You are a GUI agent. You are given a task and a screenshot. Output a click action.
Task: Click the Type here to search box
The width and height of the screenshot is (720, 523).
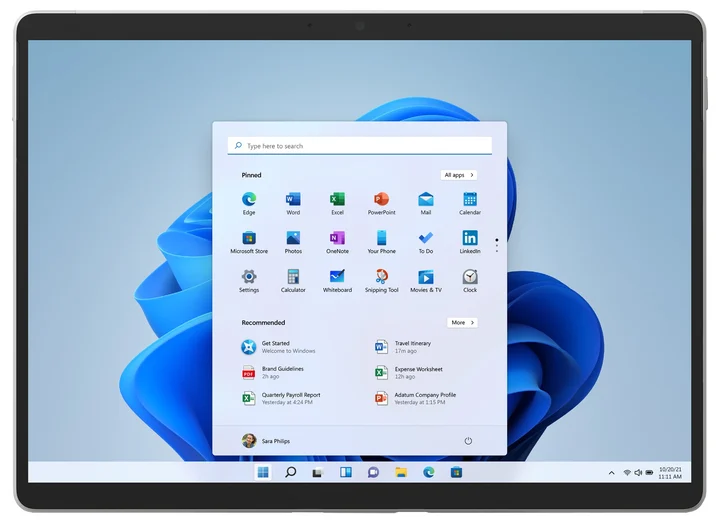tap(360, 146)
